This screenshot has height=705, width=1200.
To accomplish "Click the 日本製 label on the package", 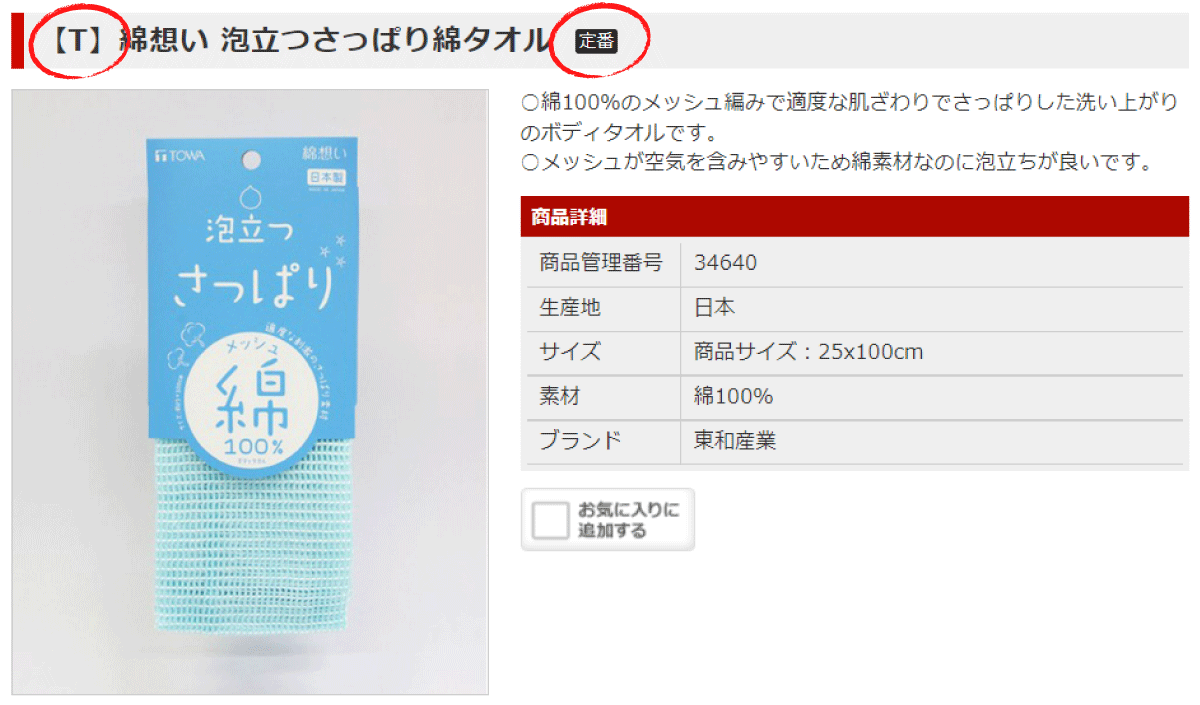I will pyautogui.click(x=323, y=176).
